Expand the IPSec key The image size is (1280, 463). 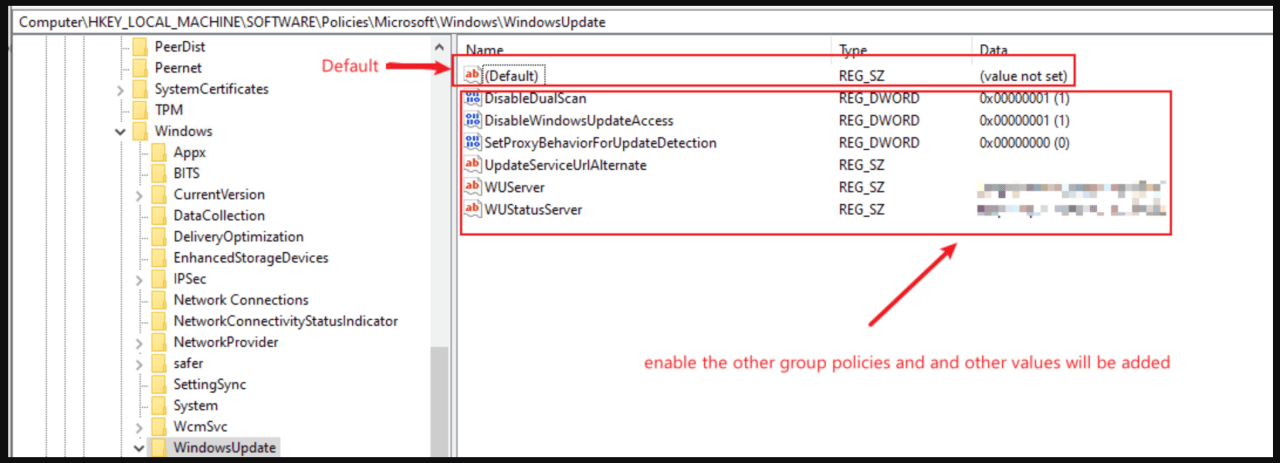[140, 279]
